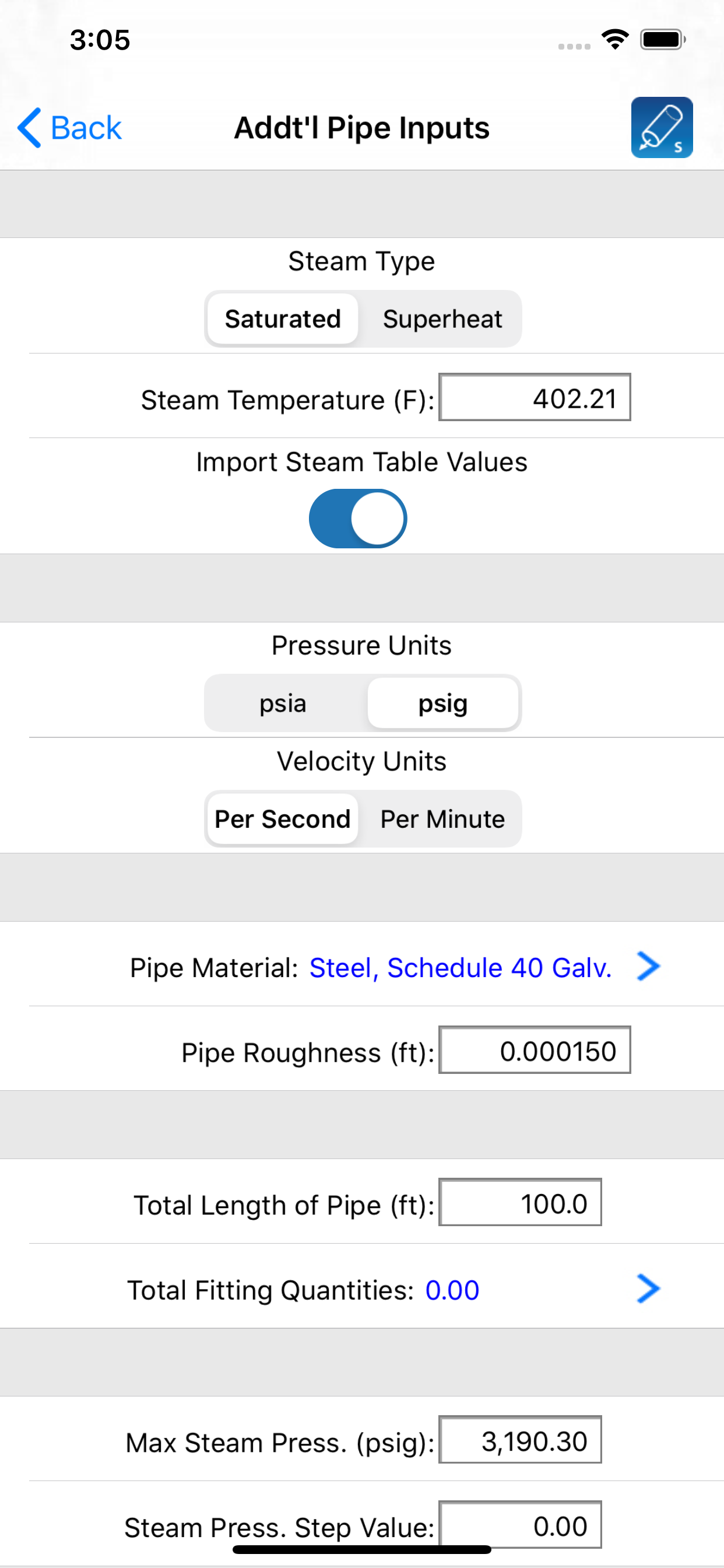Edit Max Steam Press. field
This screenshot has width=724, height=1568.
519,1440
